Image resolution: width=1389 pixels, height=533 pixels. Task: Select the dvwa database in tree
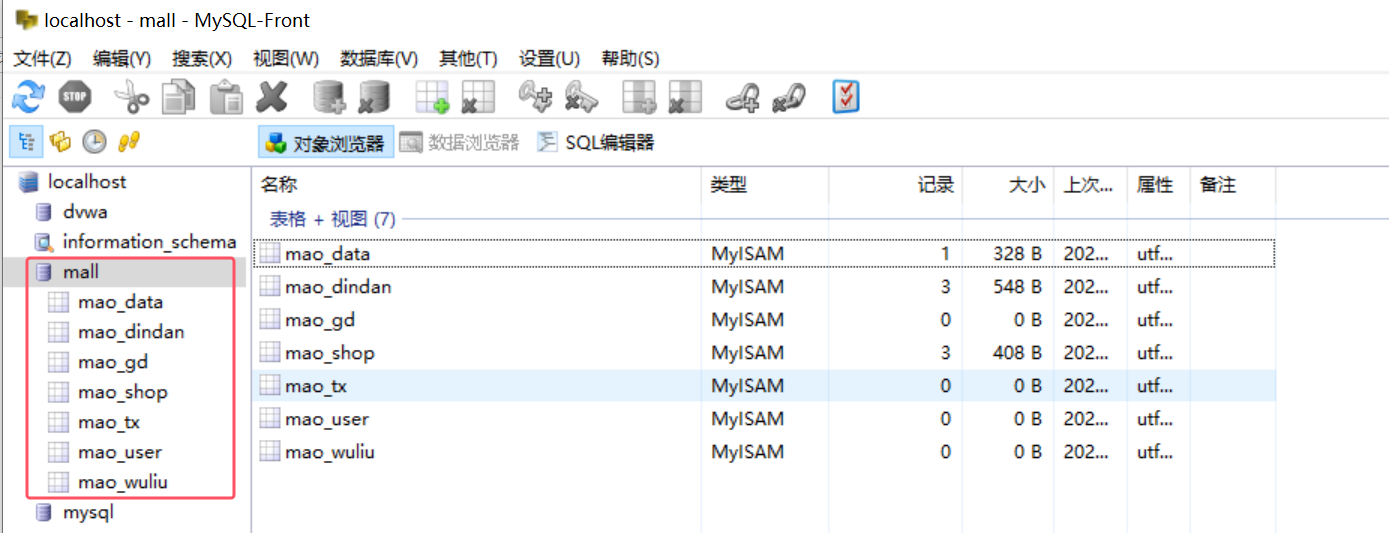[x=85, y=212]
